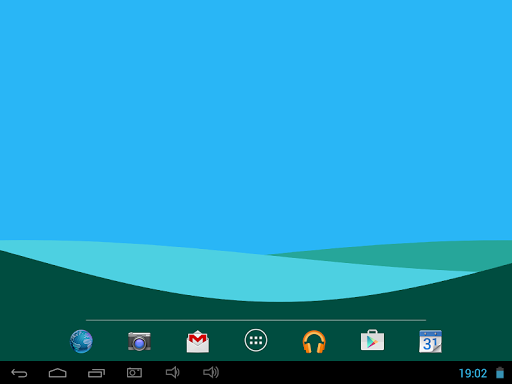Launch the Camera app
Screen dimensions: 512x384
(139, 341)
